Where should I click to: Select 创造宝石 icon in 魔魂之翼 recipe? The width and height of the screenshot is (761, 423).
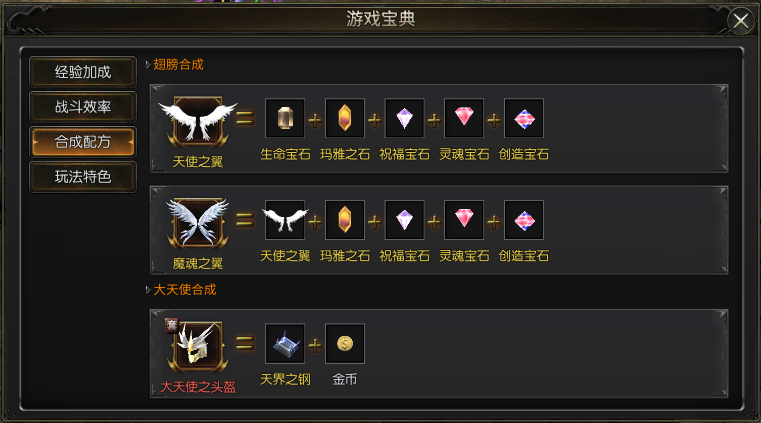click(x=524, y=220)
